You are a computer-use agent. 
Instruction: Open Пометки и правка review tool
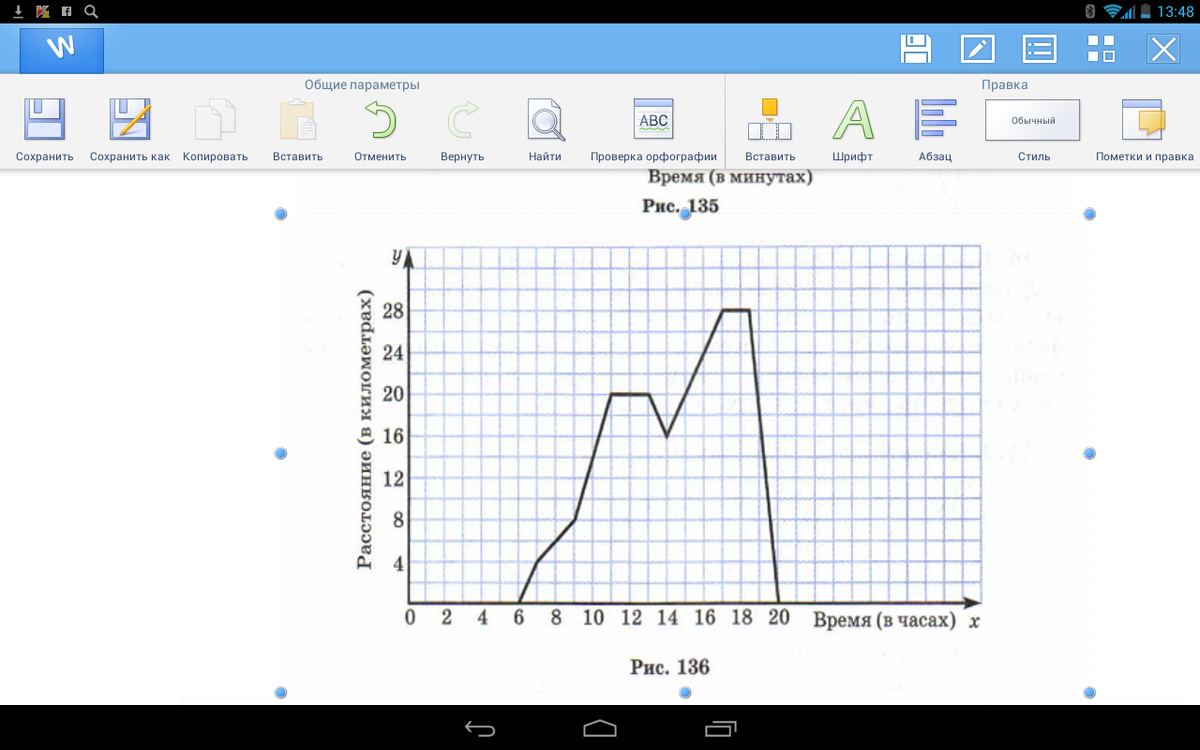(x=1144, y=120)
